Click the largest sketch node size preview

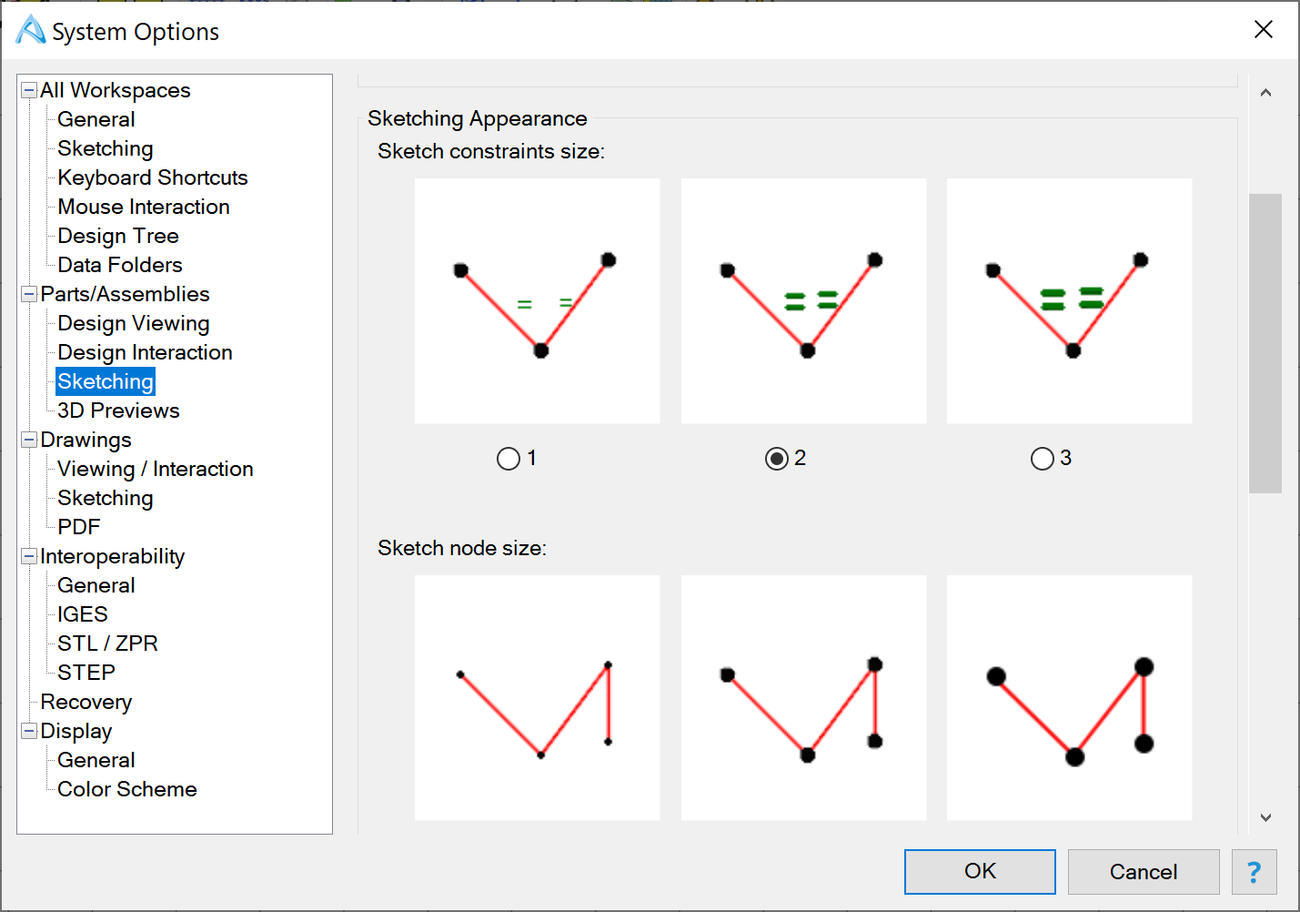click(1069, 697)
